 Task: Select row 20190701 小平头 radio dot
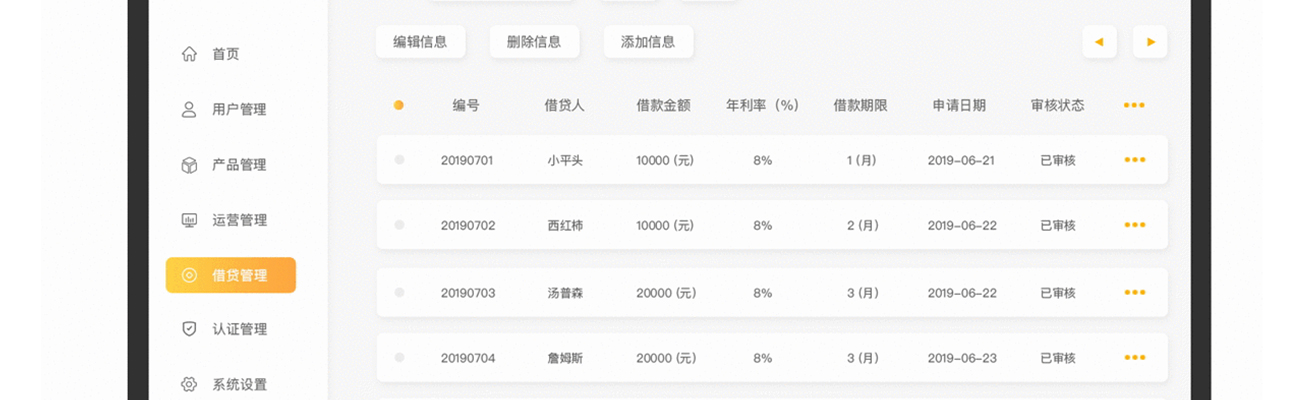tap(399, 159)
